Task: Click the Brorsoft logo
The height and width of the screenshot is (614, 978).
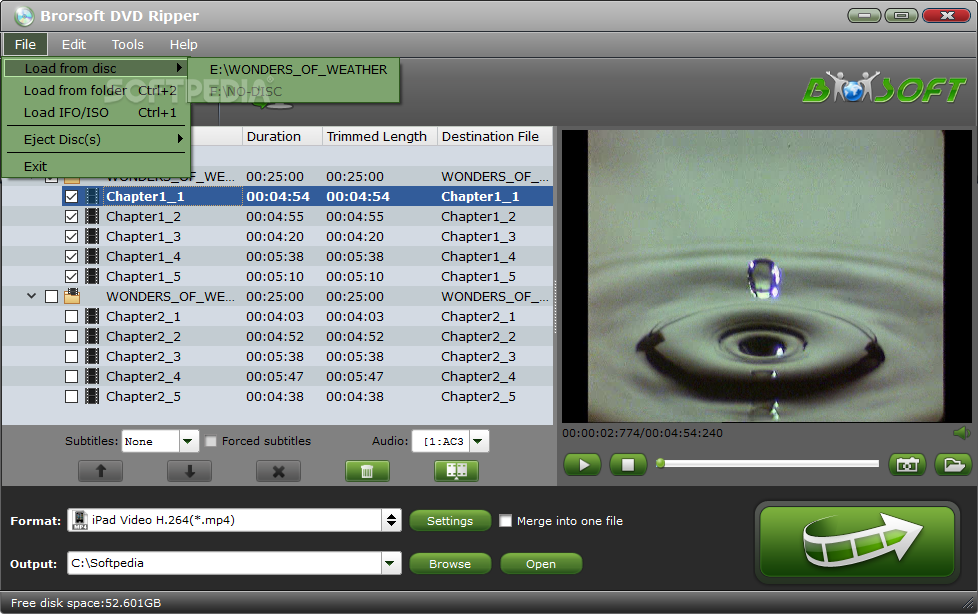Action: 884,88
